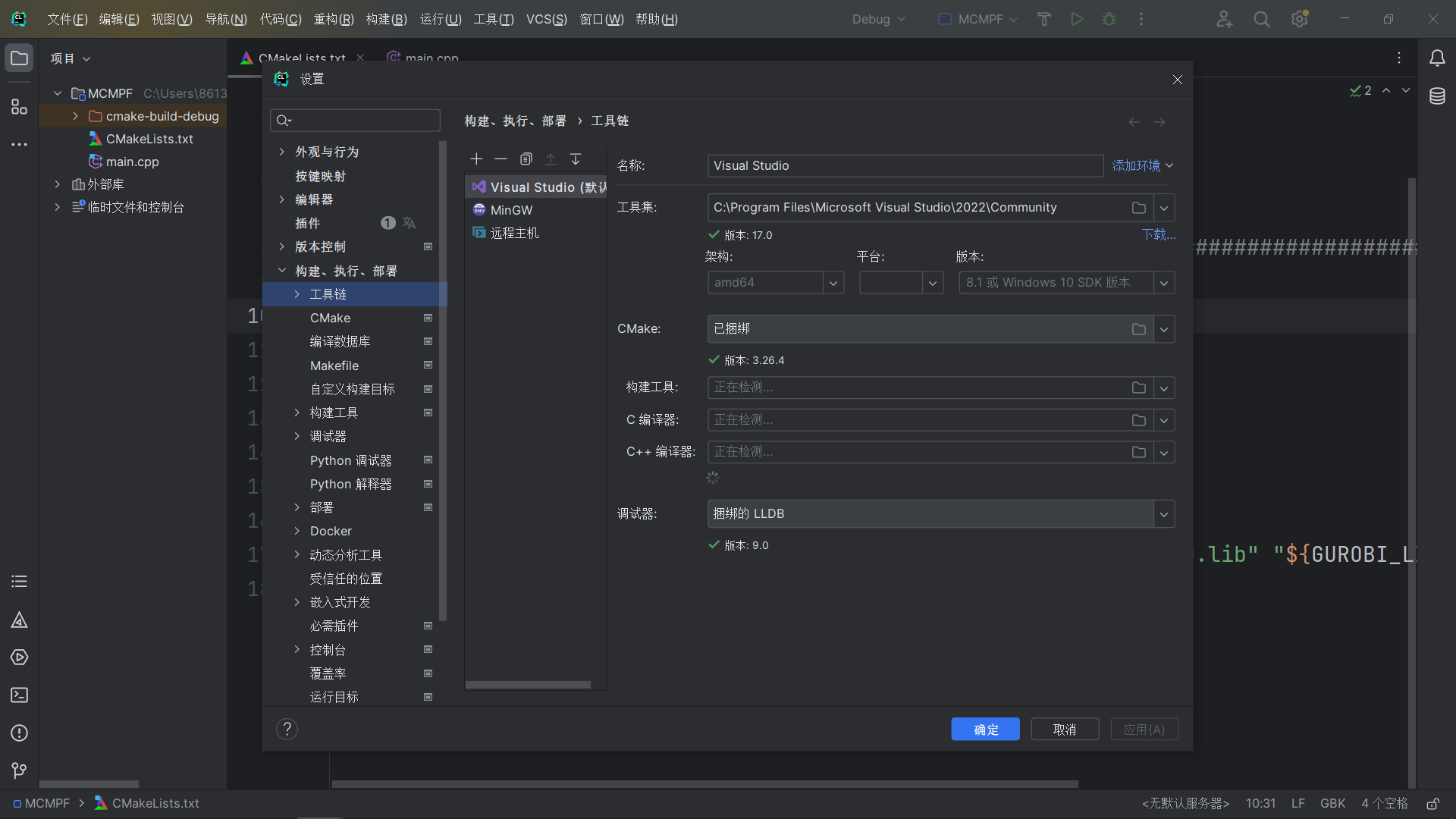The width and height of the screenshot is (1456, 819).
Task: Open CMake settings page
Action: coord(331,318)
